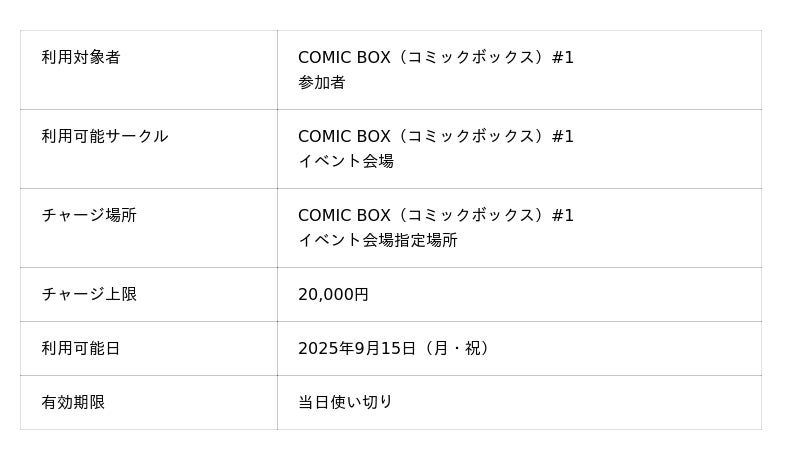
Task: Select the イベント会場指定場所 text
Action: [378, 241]
